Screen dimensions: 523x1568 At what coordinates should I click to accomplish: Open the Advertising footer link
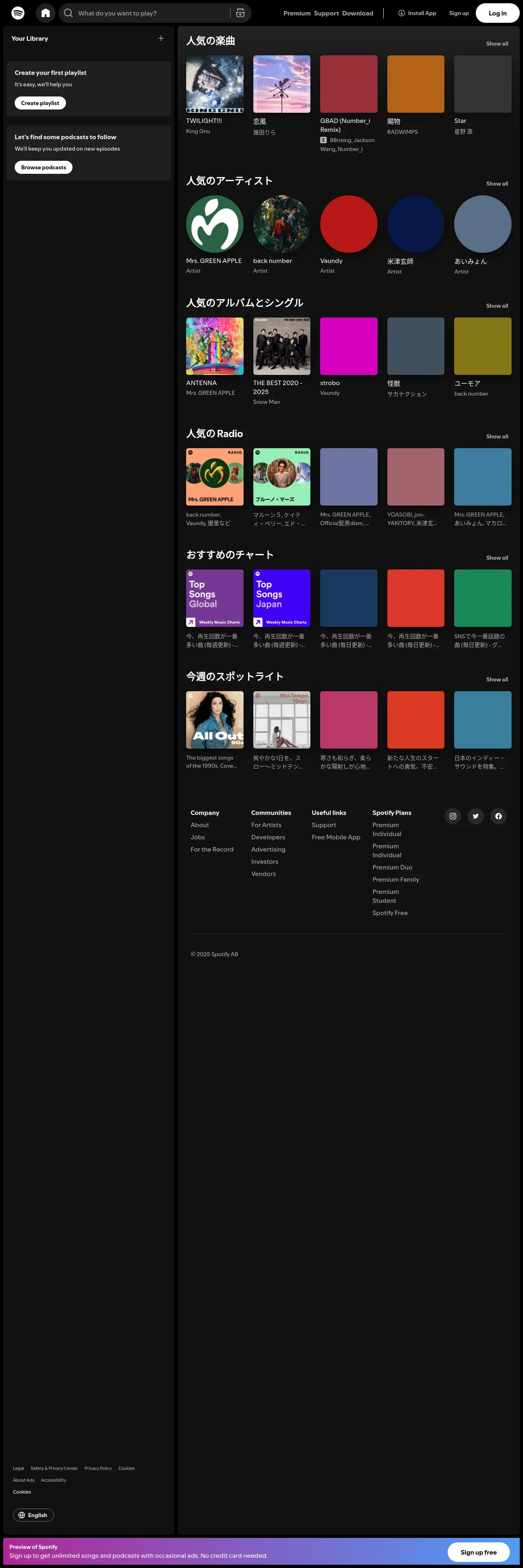pos(268,850)
